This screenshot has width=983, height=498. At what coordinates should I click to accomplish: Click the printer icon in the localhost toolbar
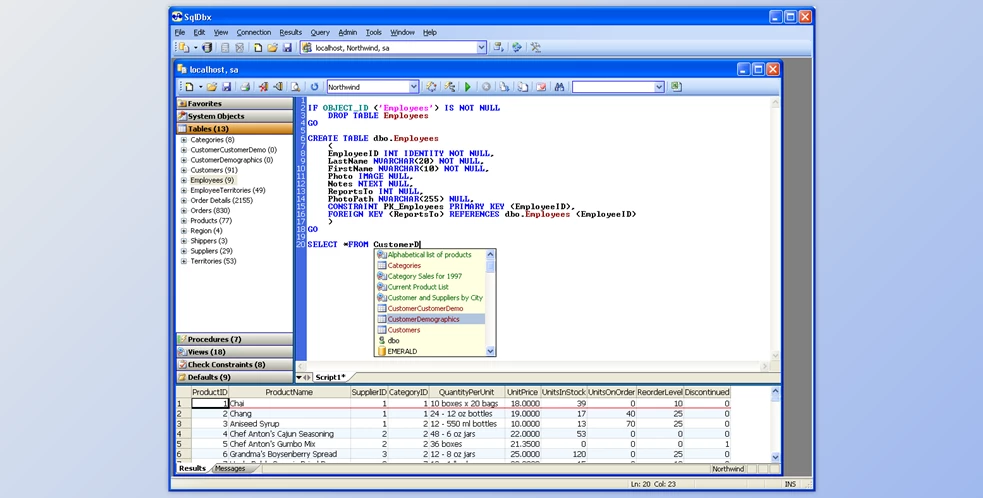point(245,87)
